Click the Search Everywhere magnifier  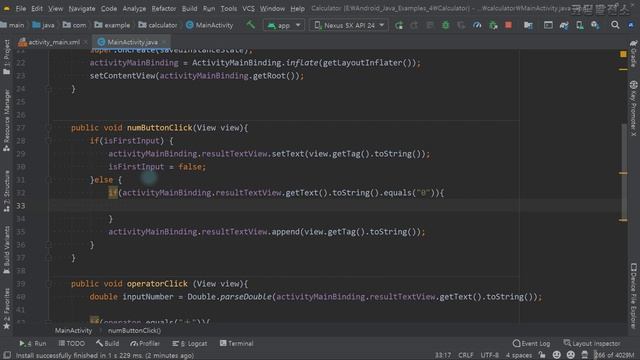tap(615, 25)
